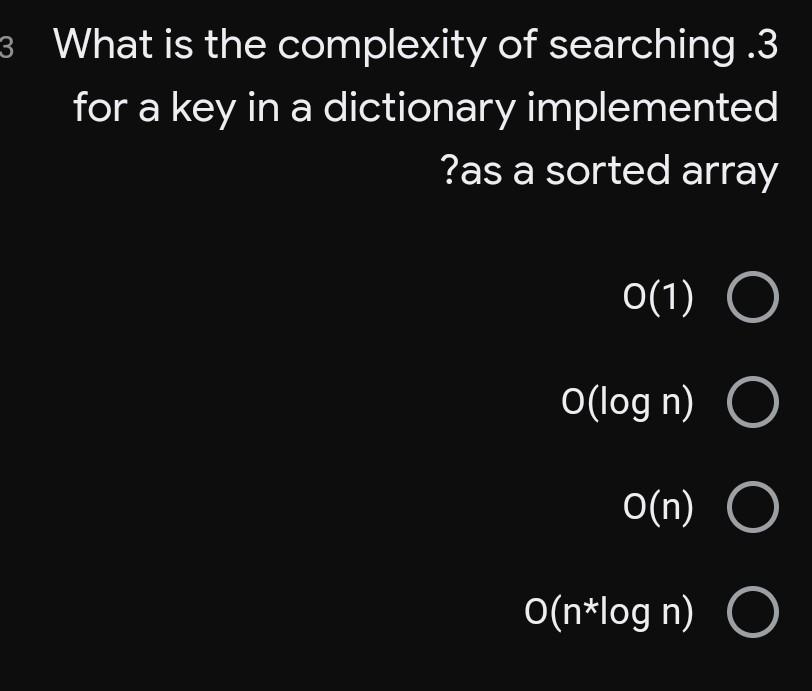Select the O(n) radio button
Image resolution: width=812 pixels, height=691 pixels.
(752, 507)
